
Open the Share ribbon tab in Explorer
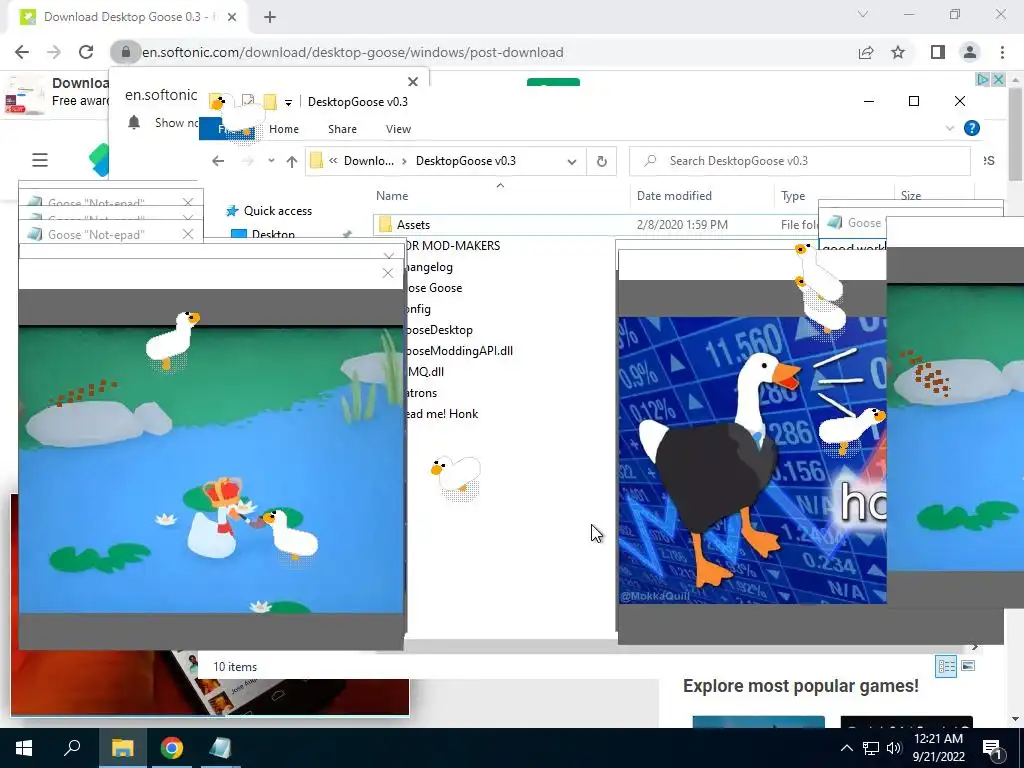pyautogui.click(x=342, y=129)
